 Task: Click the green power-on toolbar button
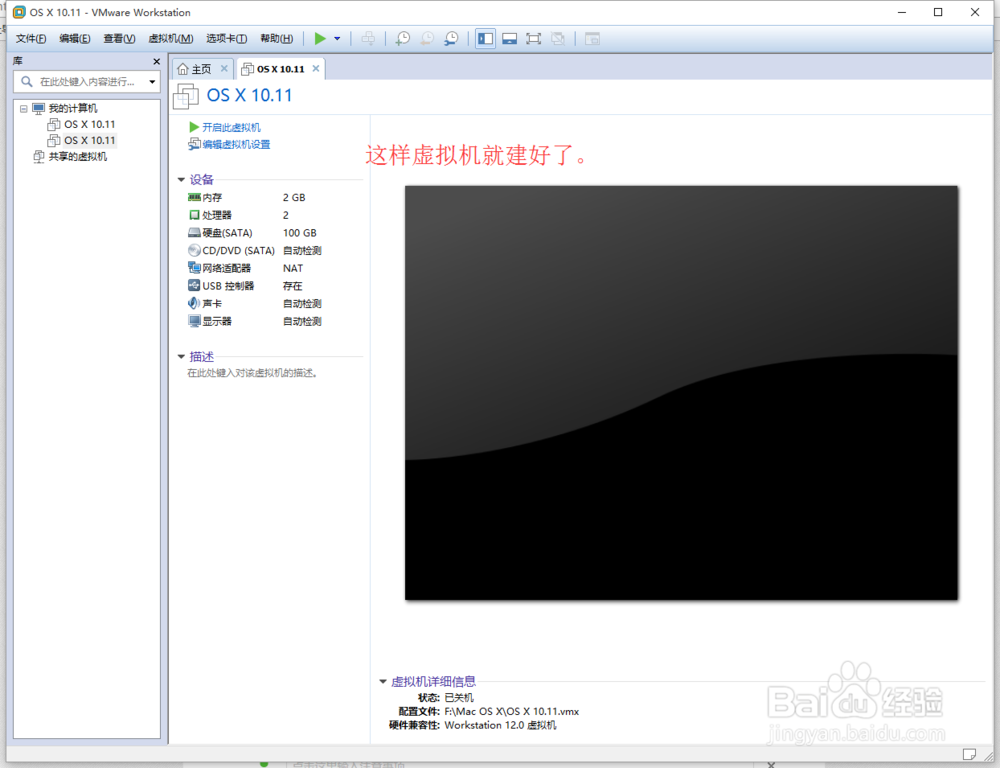320,38
